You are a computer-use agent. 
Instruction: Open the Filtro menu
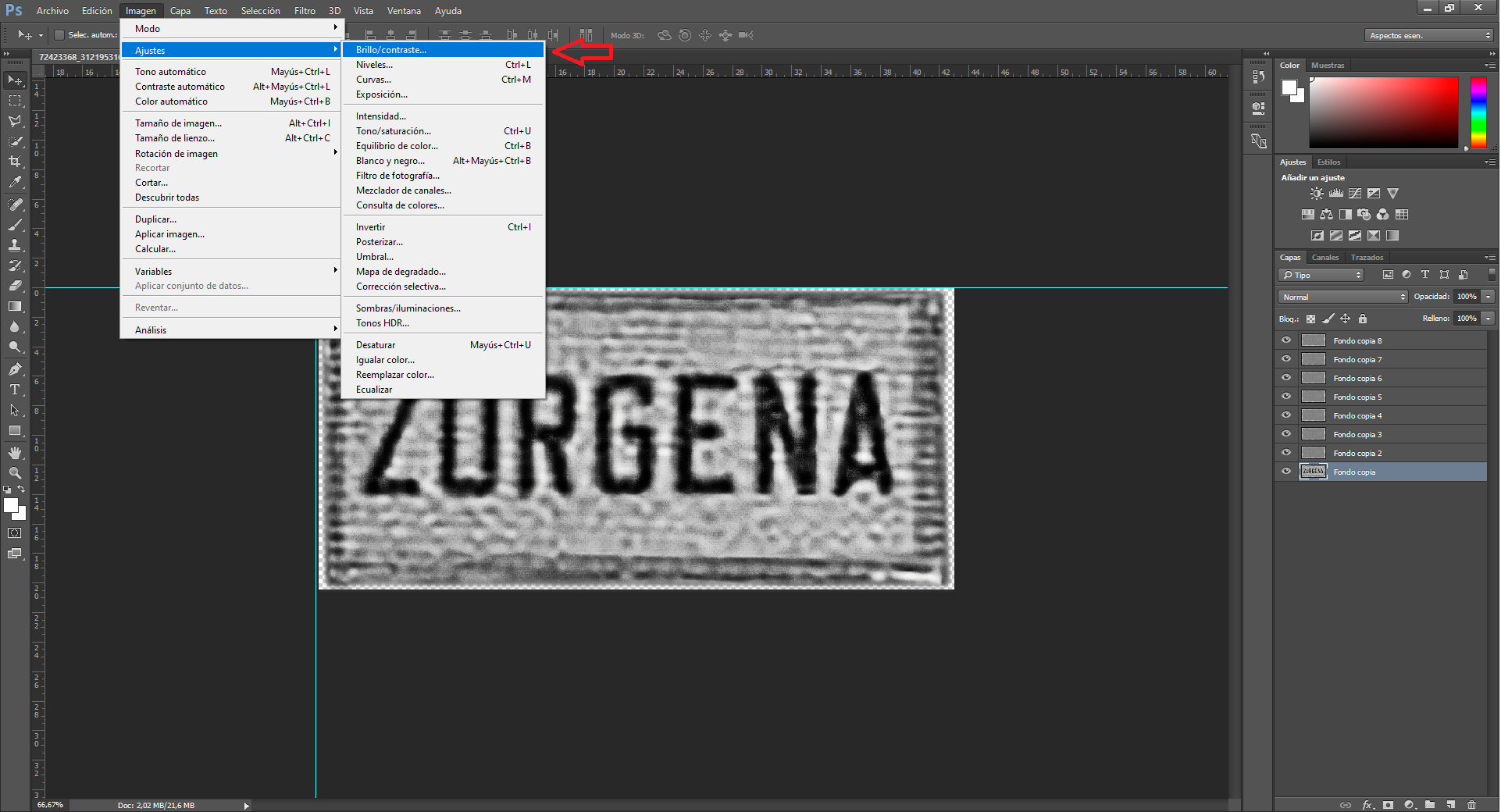(x=305, y=11)
